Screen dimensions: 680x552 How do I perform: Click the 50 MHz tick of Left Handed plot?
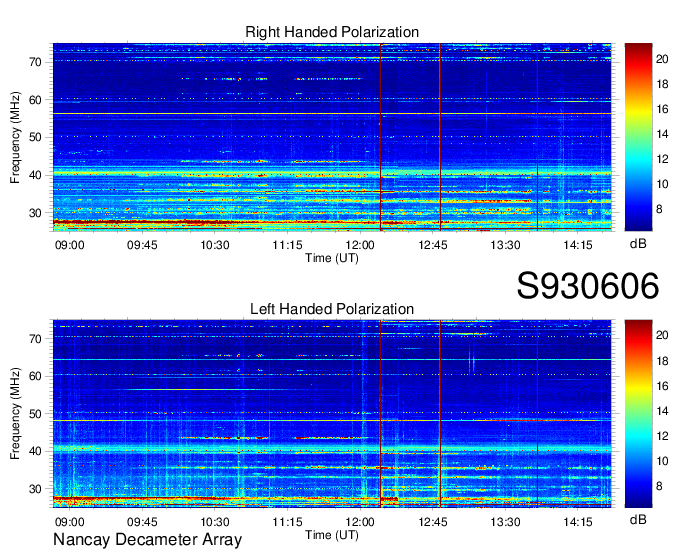tap(35, 414)
